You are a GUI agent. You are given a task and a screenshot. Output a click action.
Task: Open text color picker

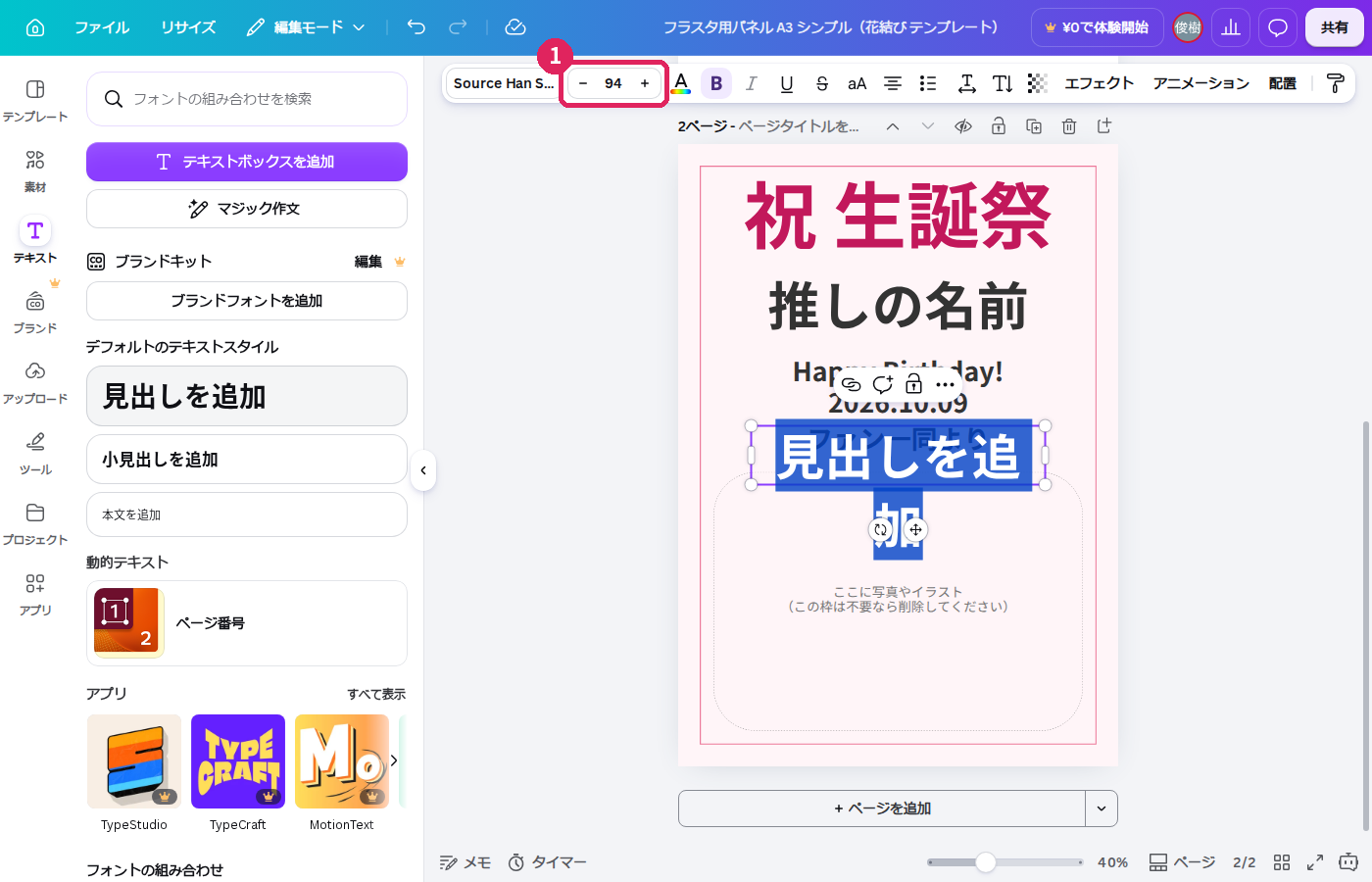tap(681, 83)
